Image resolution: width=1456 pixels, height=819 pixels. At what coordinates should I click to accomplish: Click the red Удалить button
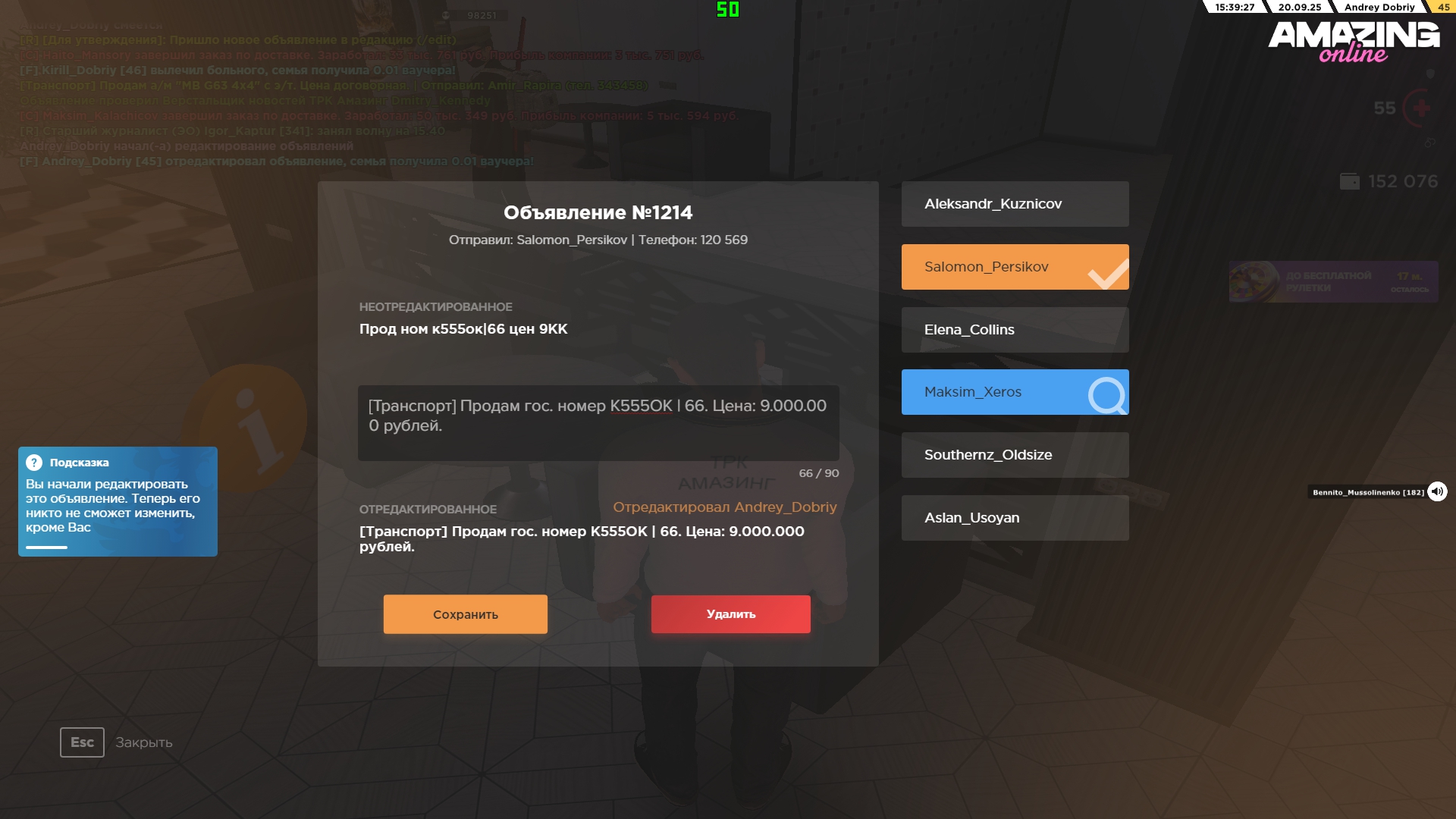[x=730, y=614]
